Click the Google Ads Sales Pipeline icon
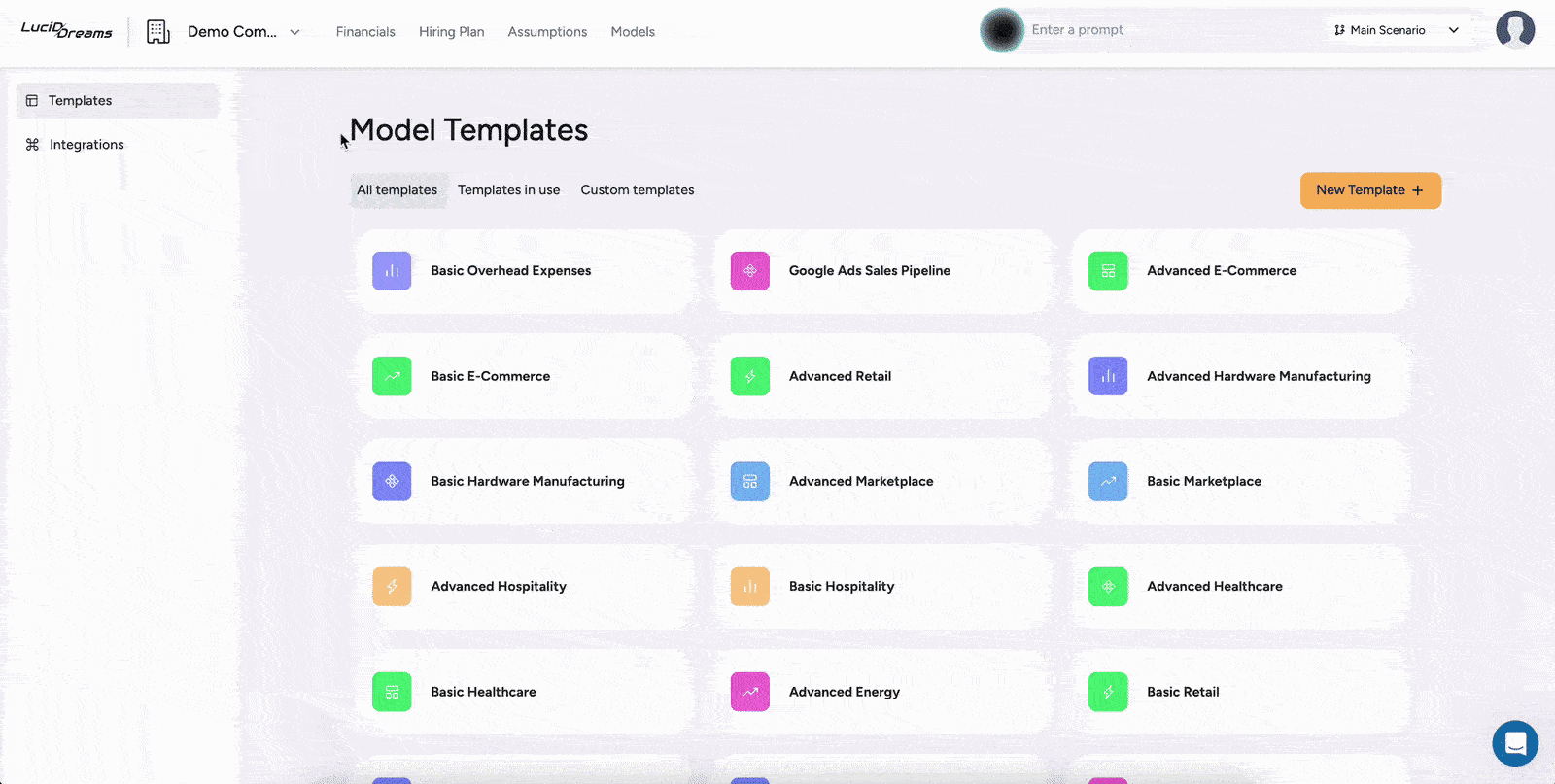Viewport: 1555px width, 784px height. [x=750, y=271]
